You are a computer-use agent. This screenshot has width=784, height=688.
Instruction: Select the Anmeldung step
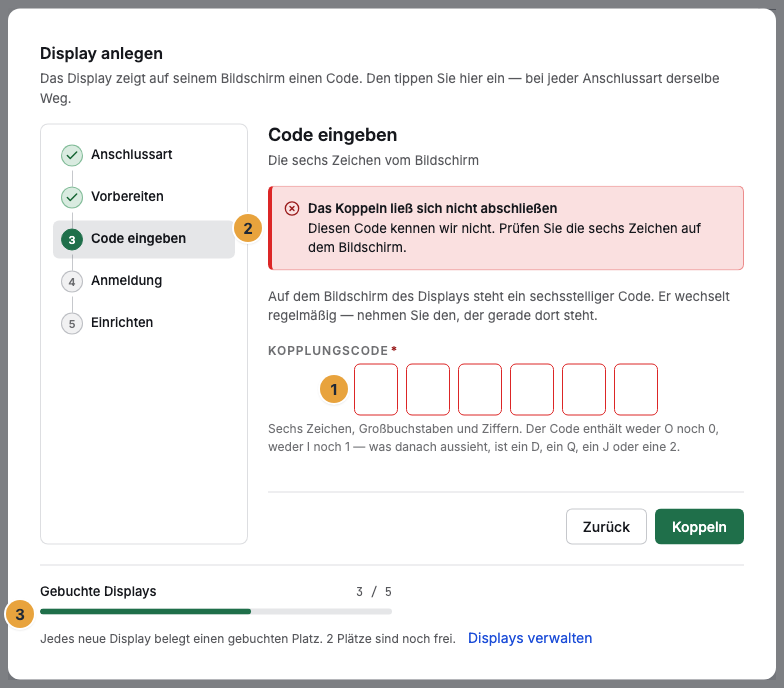[x=144, y=280]
